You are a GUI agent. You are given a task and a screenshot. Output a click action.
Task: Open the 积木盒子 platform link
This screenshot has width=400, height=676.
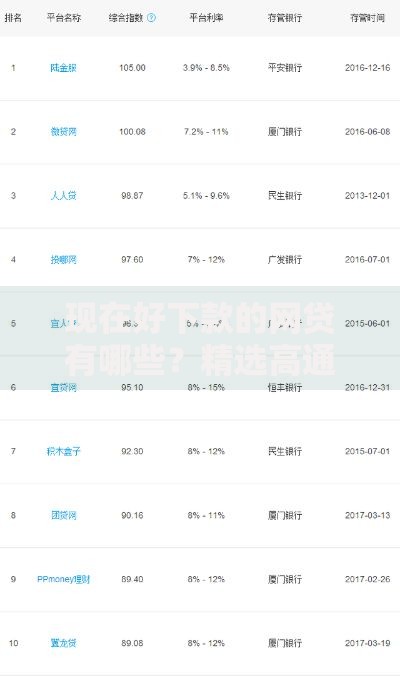coord(63,451)
